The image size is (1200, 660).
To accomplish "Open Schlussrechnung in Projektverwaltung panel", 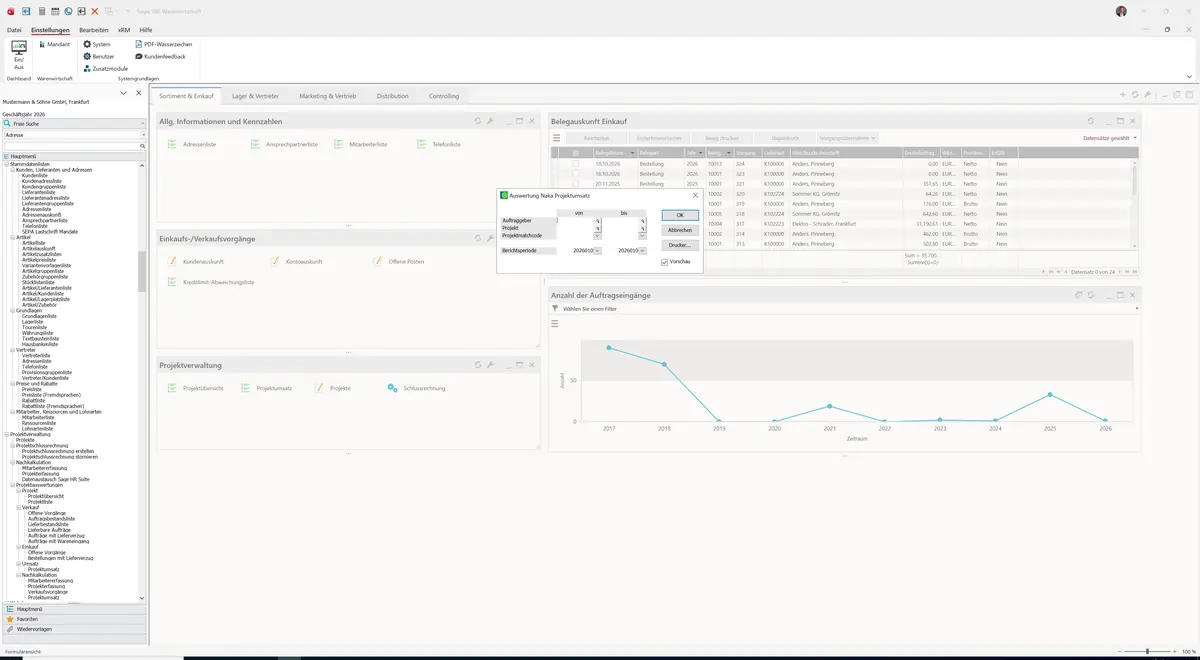I will coord(417,388).
